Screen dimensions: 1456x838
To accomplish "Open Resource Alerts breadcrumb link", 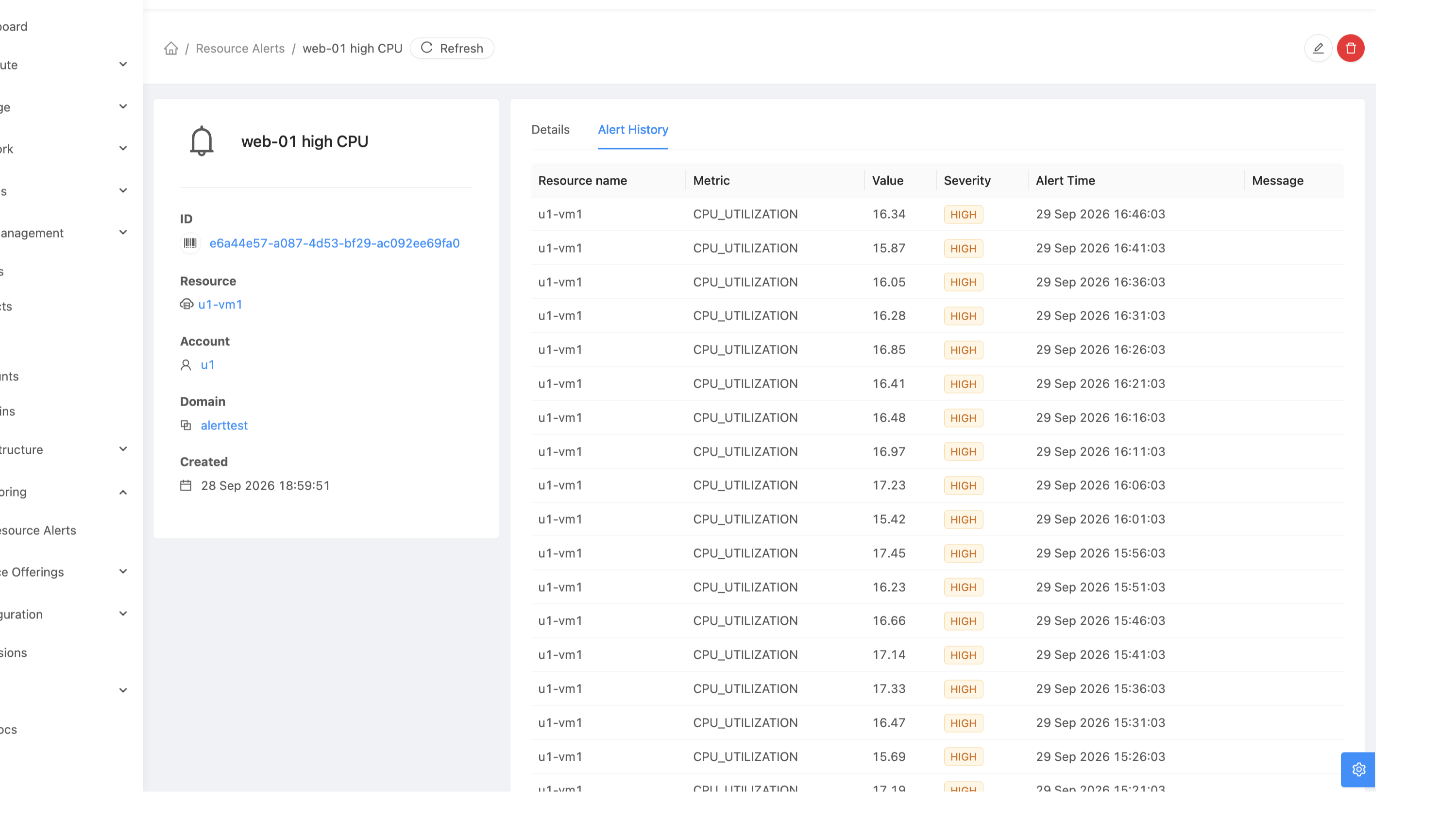I will [x=240, y=49].
